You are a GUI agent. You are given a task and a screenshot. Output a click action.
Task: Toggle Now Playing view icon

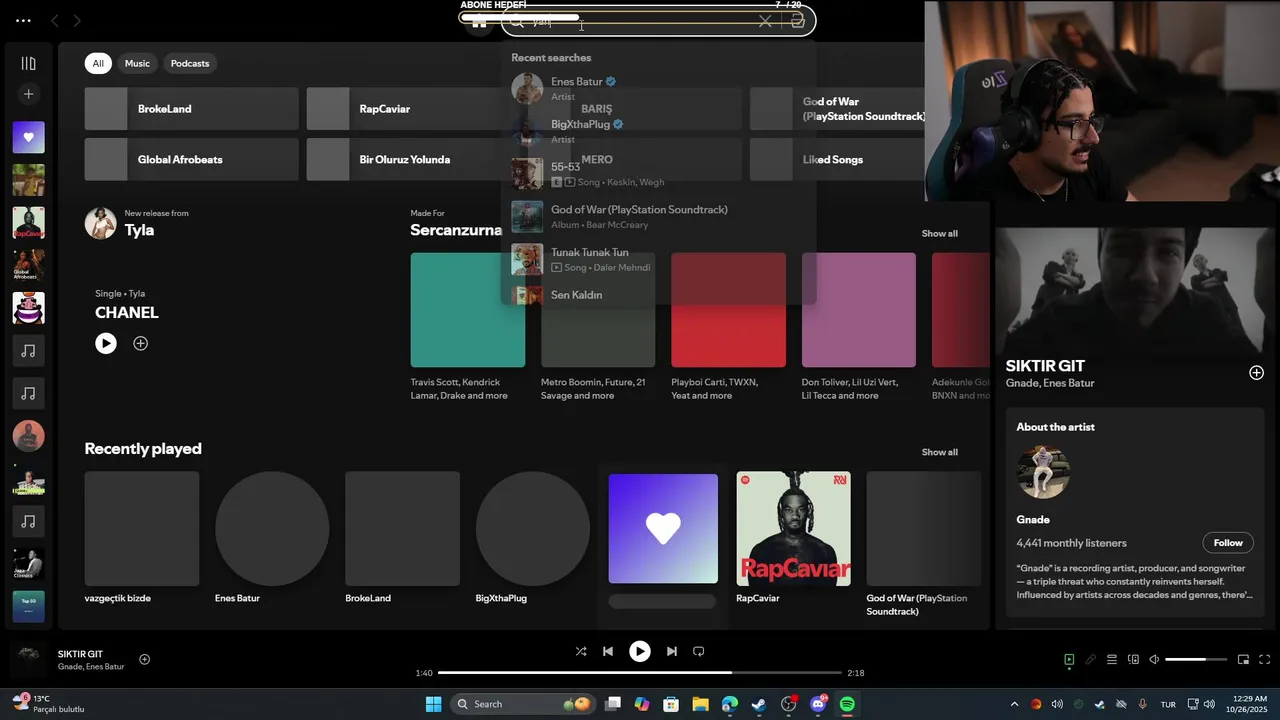[1069, 660]
